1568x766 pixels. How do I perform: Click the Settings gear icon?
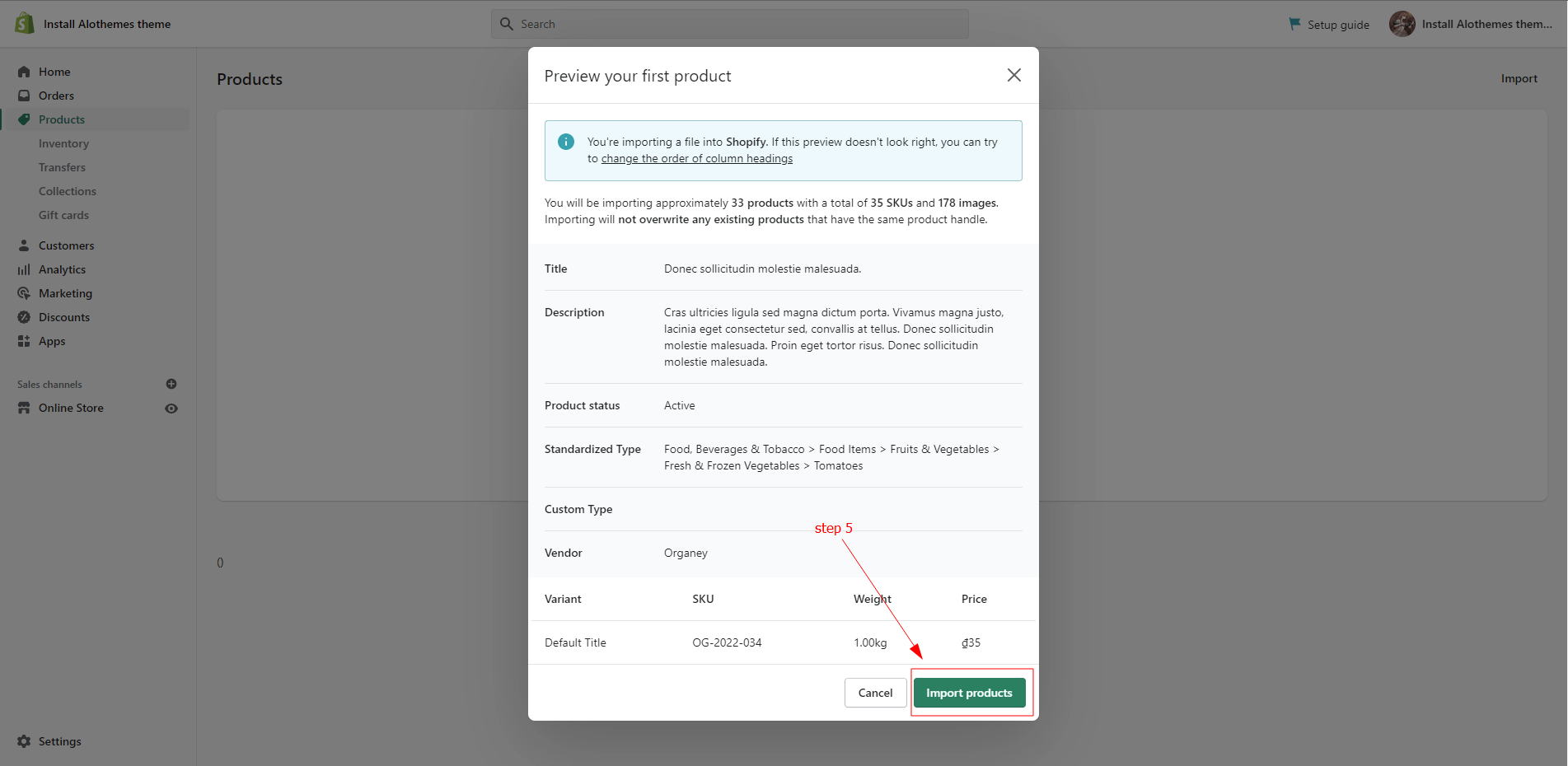click(24, 741)
